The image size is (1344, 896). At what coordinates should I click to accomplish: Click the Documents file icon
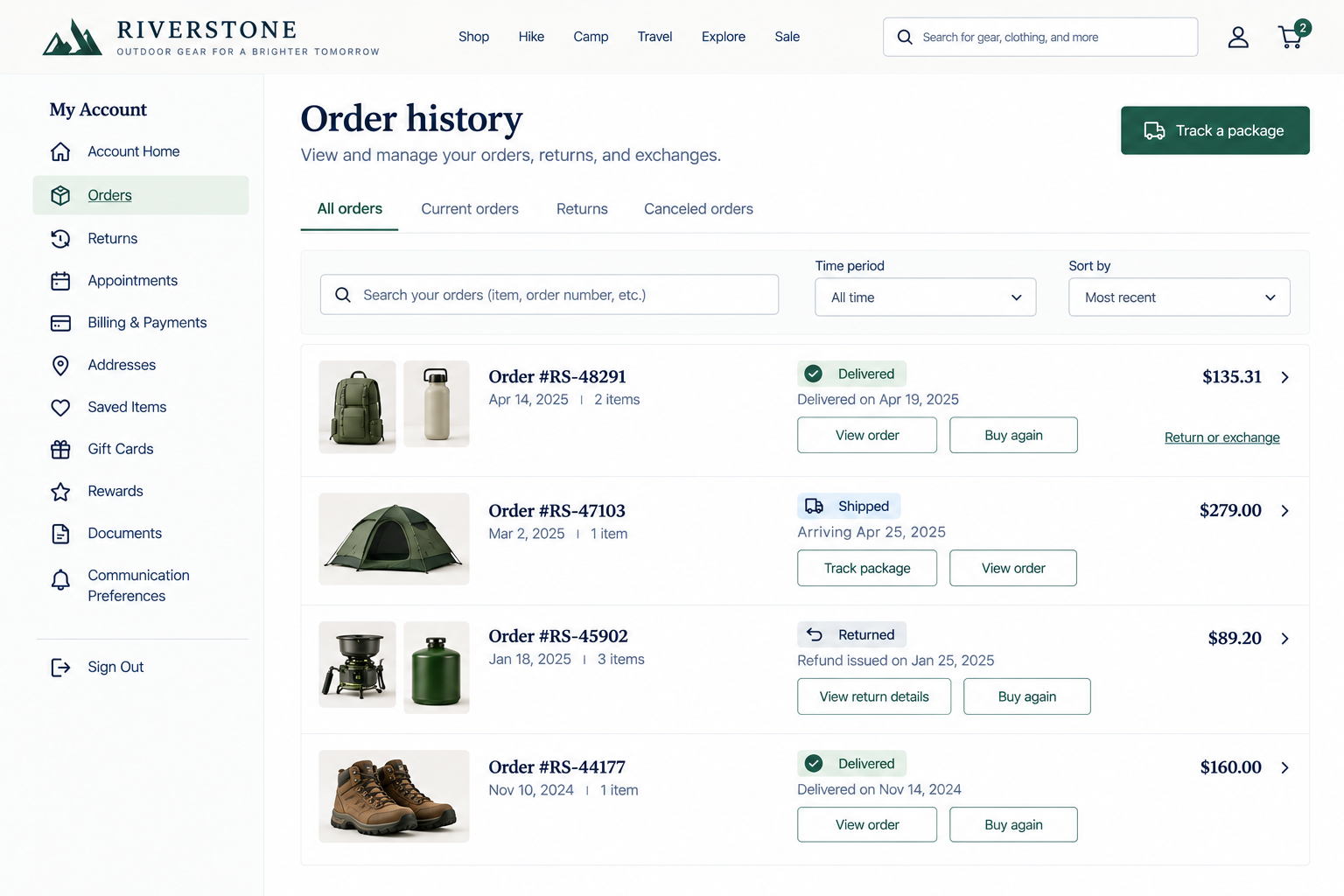click(x=60, y=534)
